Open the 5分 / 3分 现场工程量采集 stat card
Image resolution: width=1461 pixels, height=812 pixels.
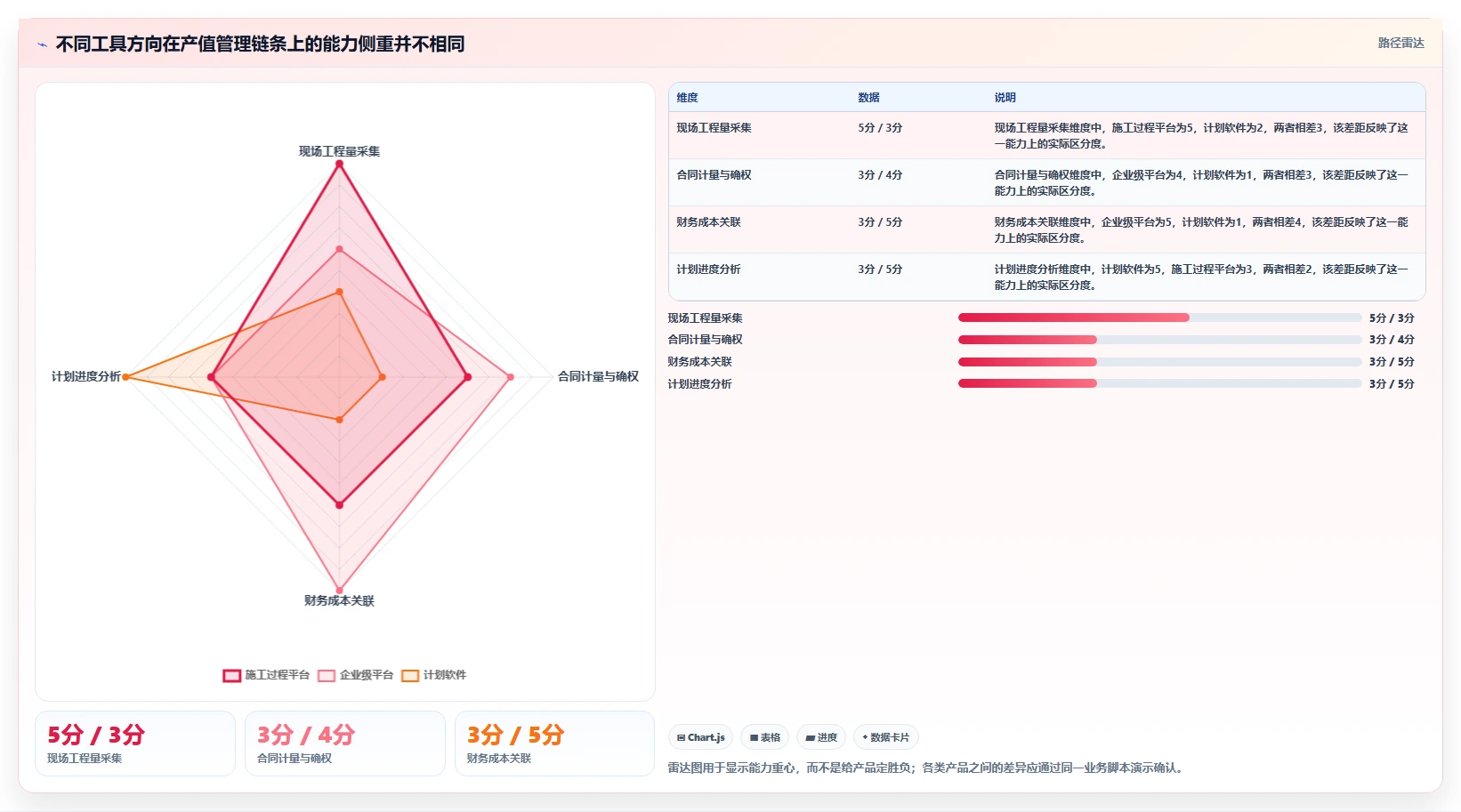(x=135, y=744)
